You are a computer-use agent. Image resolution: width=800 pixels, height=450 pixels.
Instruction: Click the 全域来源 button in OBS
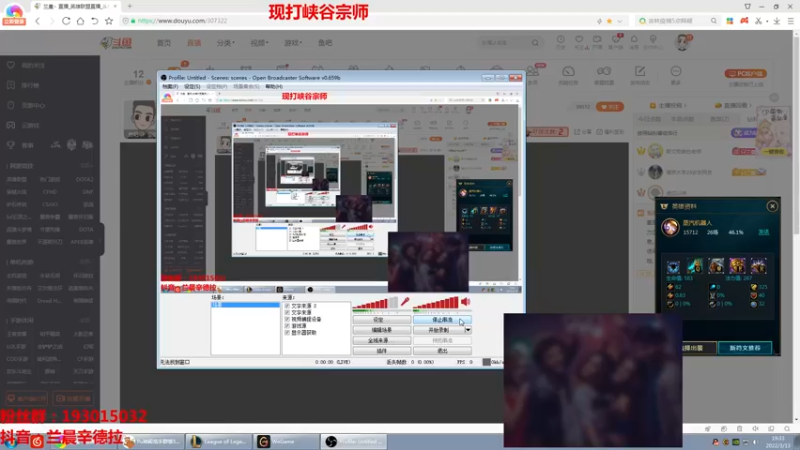coord(382,340)
